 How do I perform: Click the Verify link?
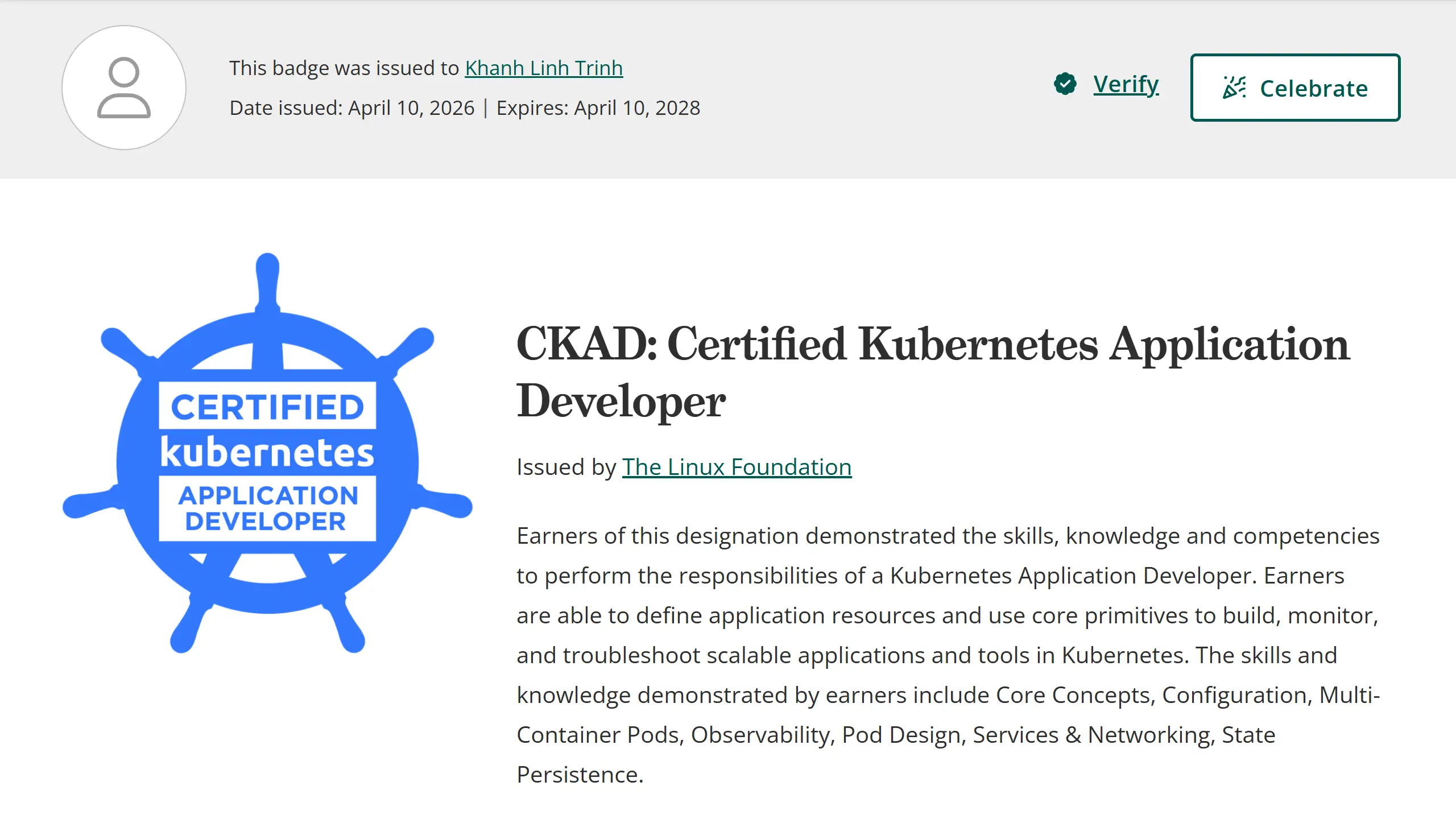click(1126, 84)
